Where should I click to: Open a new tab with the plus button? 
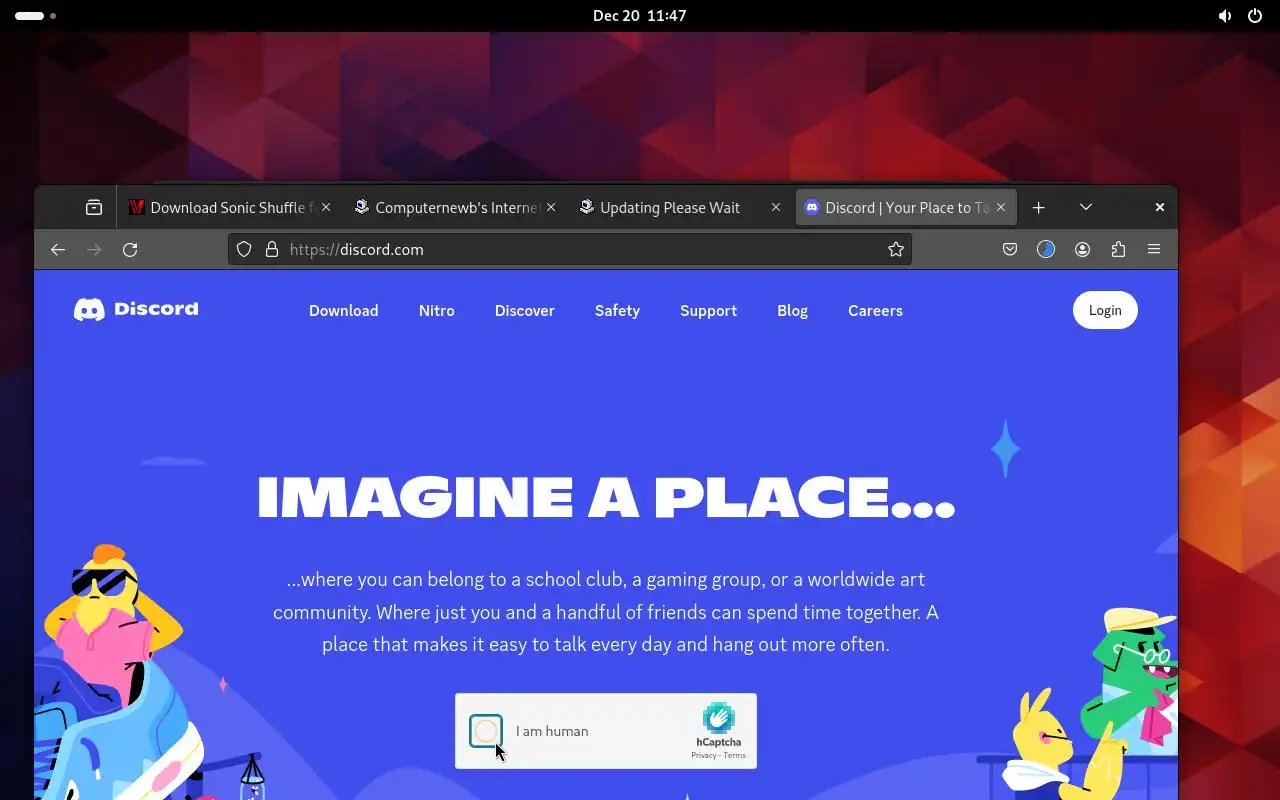[1039, 207]
